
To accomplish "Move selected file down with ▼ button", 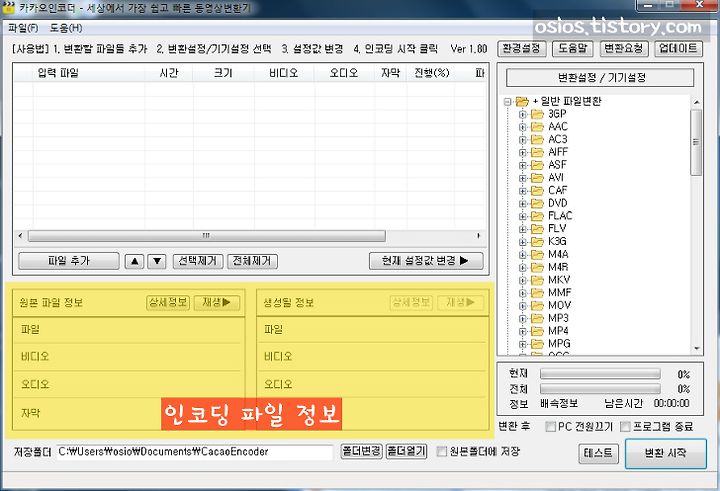I will click(157, 261).
